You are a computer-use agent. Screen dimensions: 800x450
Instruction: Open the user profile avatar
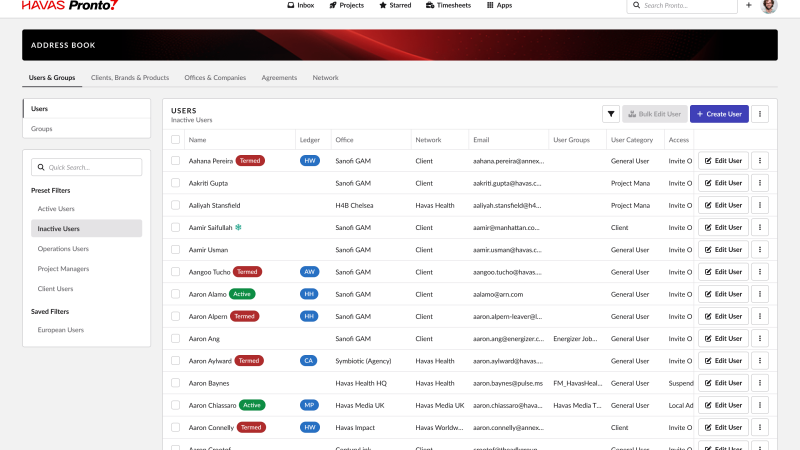(769, 6)
